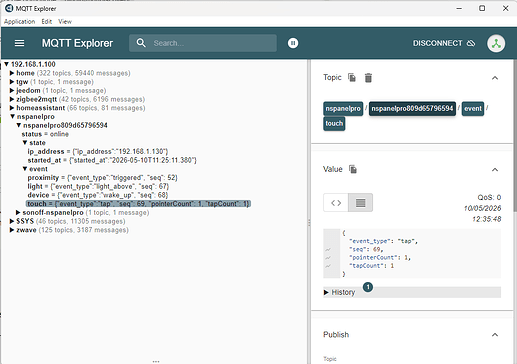This screenshot has height=364, width=517.
Task: Open the hamburger menu in the header
Action: point(19,43)
